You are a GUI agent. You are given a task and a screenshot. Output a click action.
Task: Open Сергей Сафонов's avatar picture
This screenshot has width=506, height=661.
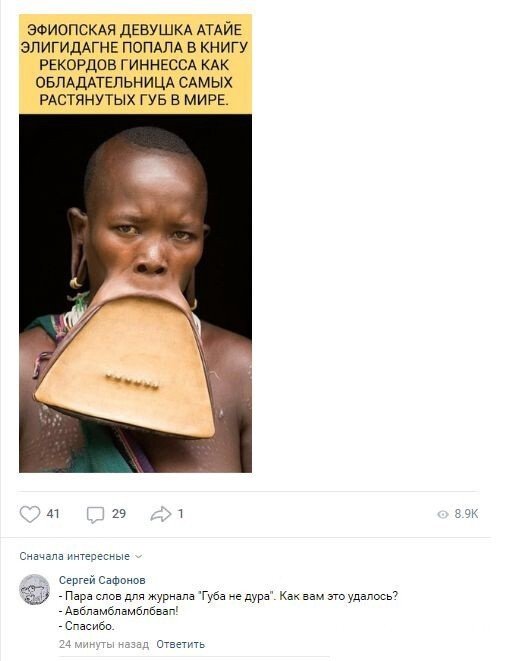pyautogui.click(x=35, y=589)
